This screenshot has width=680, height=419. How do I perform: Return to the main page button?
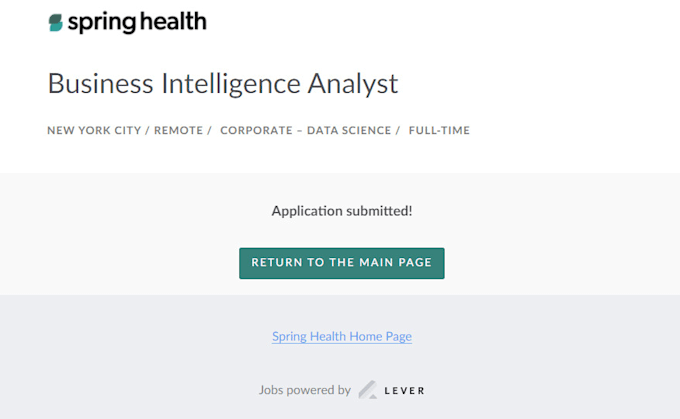tap(342, 263)
